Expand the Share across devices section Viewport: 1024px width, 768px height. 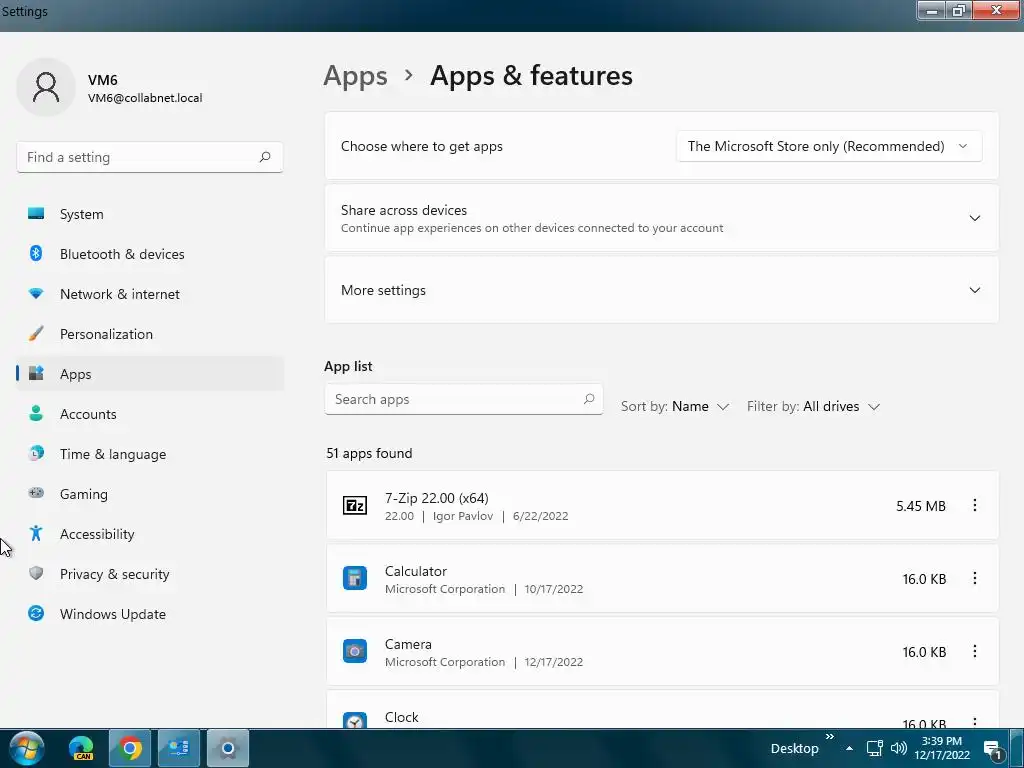(x=662, y=218)
